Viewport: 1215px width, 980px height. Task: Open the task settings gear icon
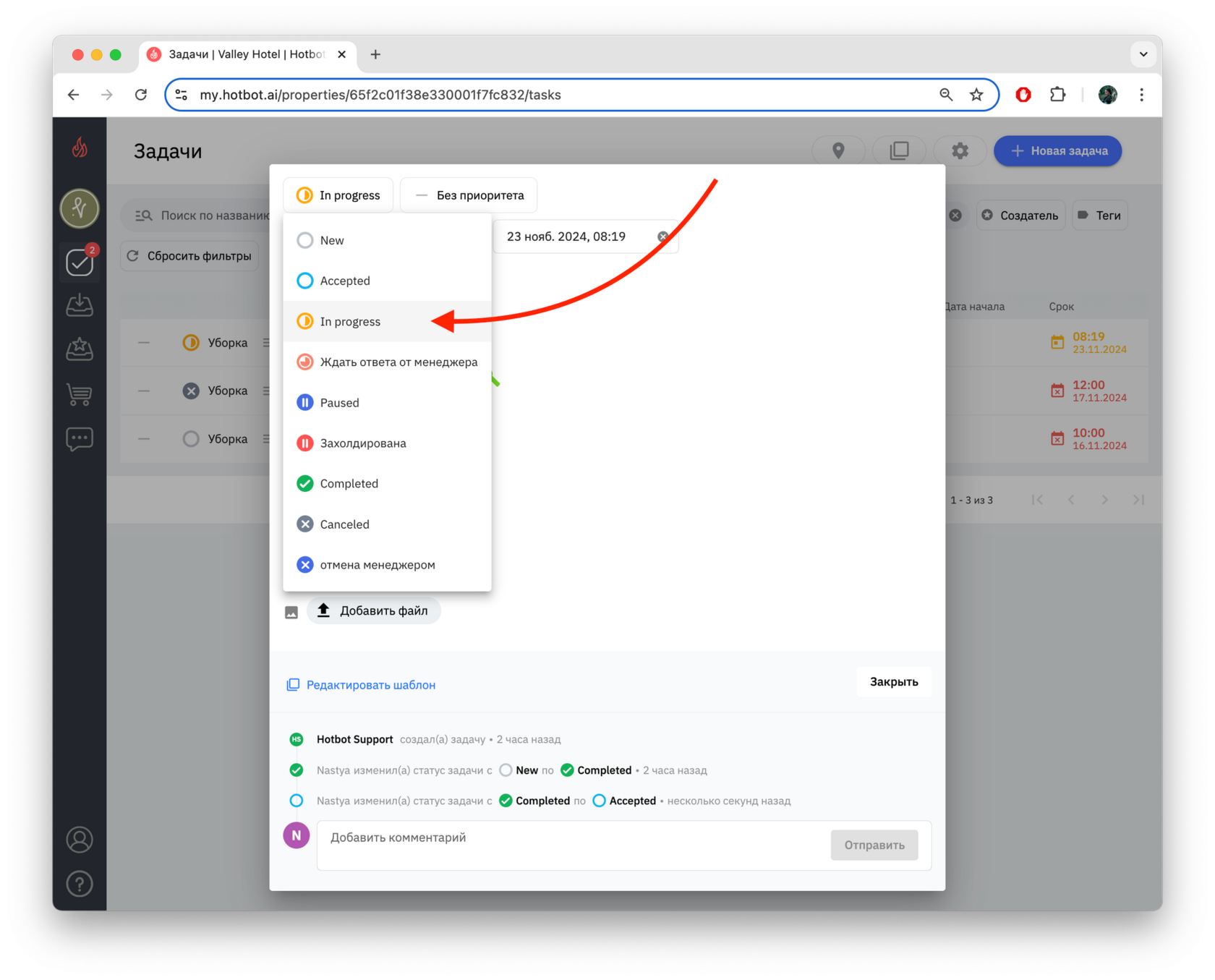(x=960, y=150)
